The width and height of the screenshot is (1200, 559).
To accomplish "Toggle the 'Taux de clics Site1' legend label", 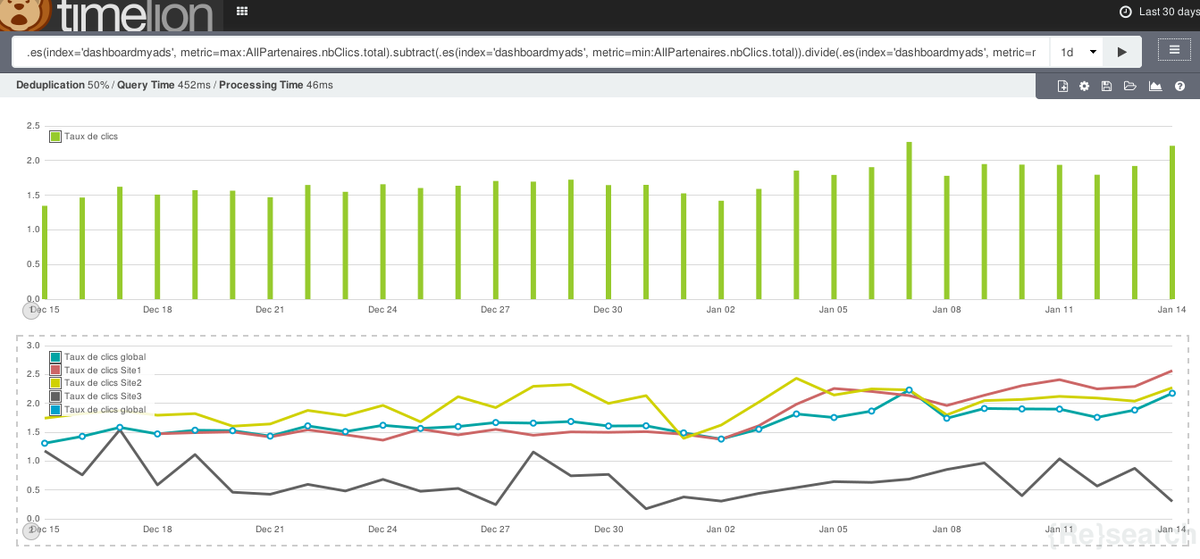I will (103, 370).
